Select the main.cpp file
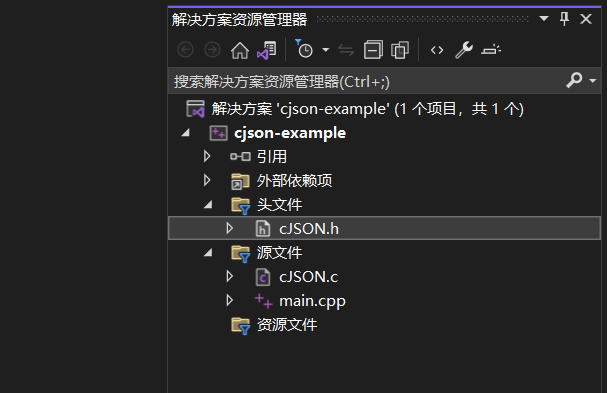The height and width of the screenshot is (393, 607). 312,301
